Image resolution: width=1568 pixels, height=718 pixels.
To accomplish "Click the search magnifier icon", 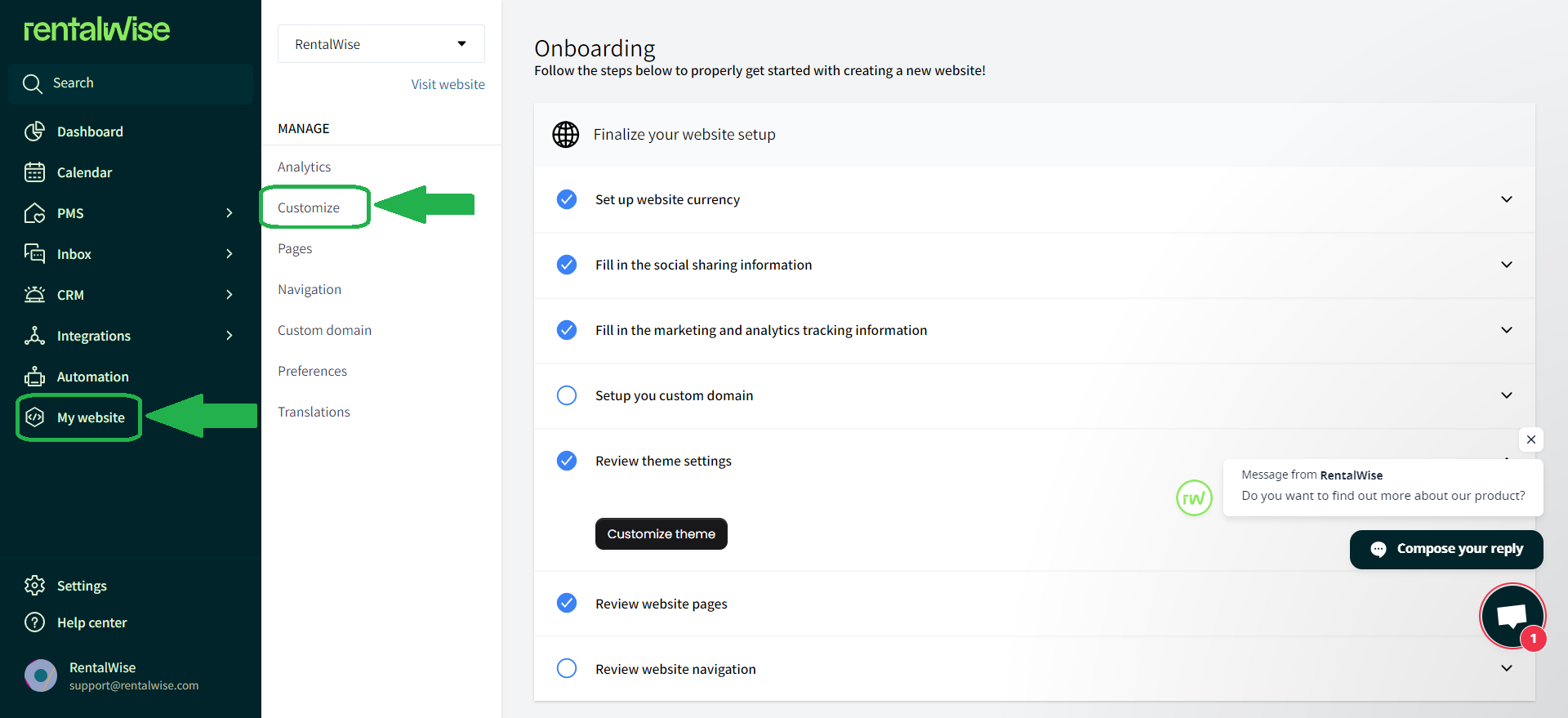I will (x=33, y=83).
